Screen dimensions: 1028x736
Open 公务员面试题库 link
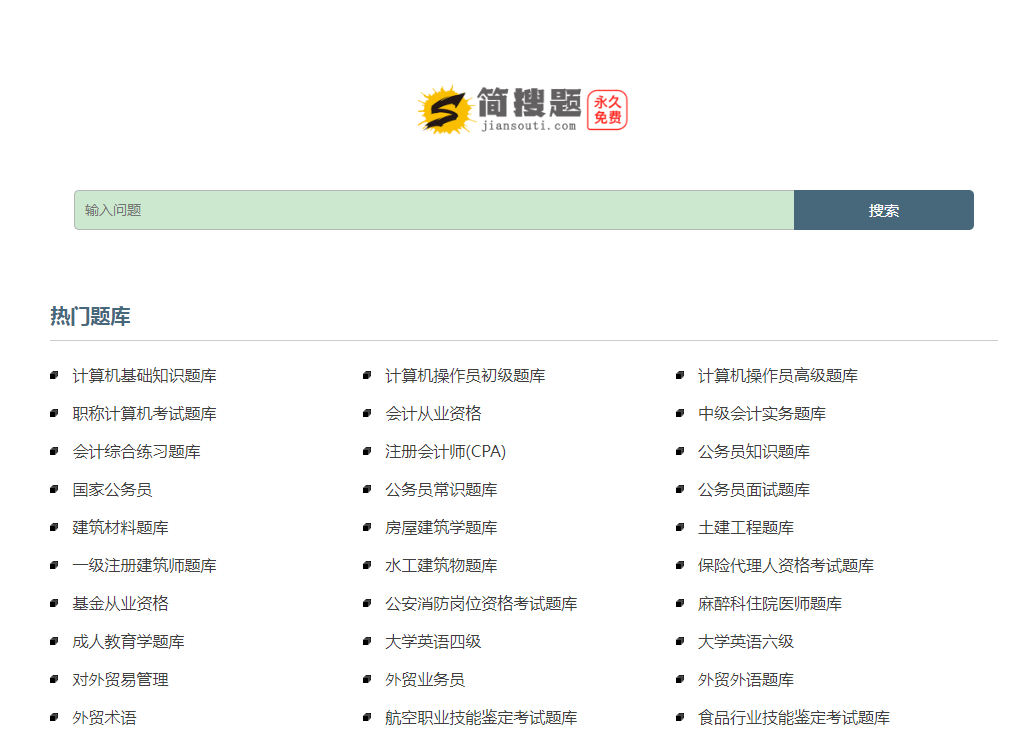753,490
